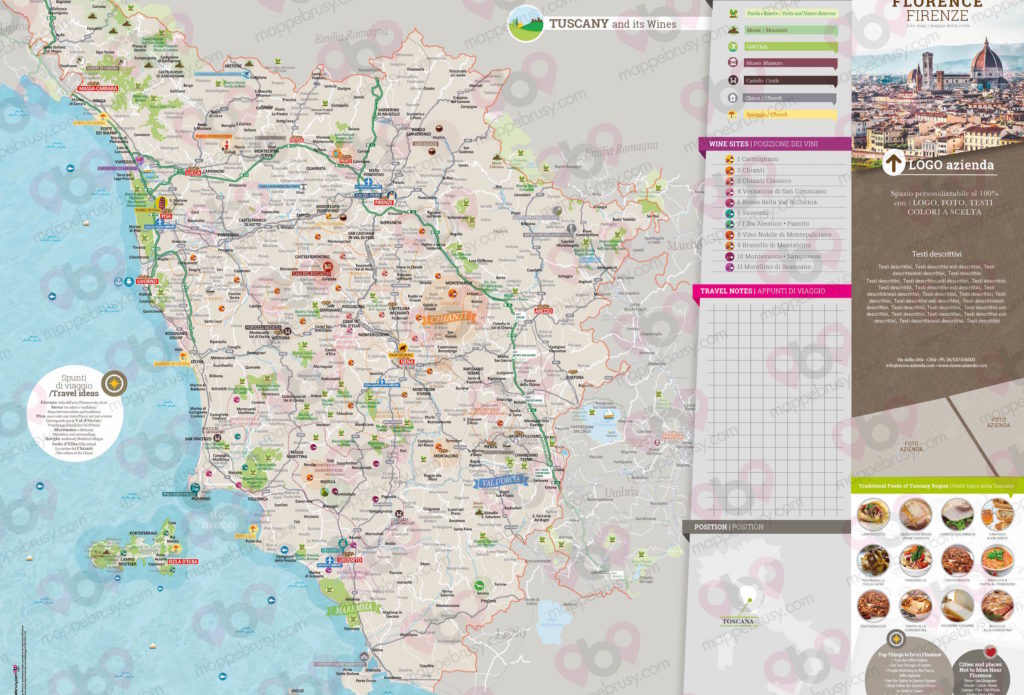Click the Castello / Castle legend icon

pos(733,80)
